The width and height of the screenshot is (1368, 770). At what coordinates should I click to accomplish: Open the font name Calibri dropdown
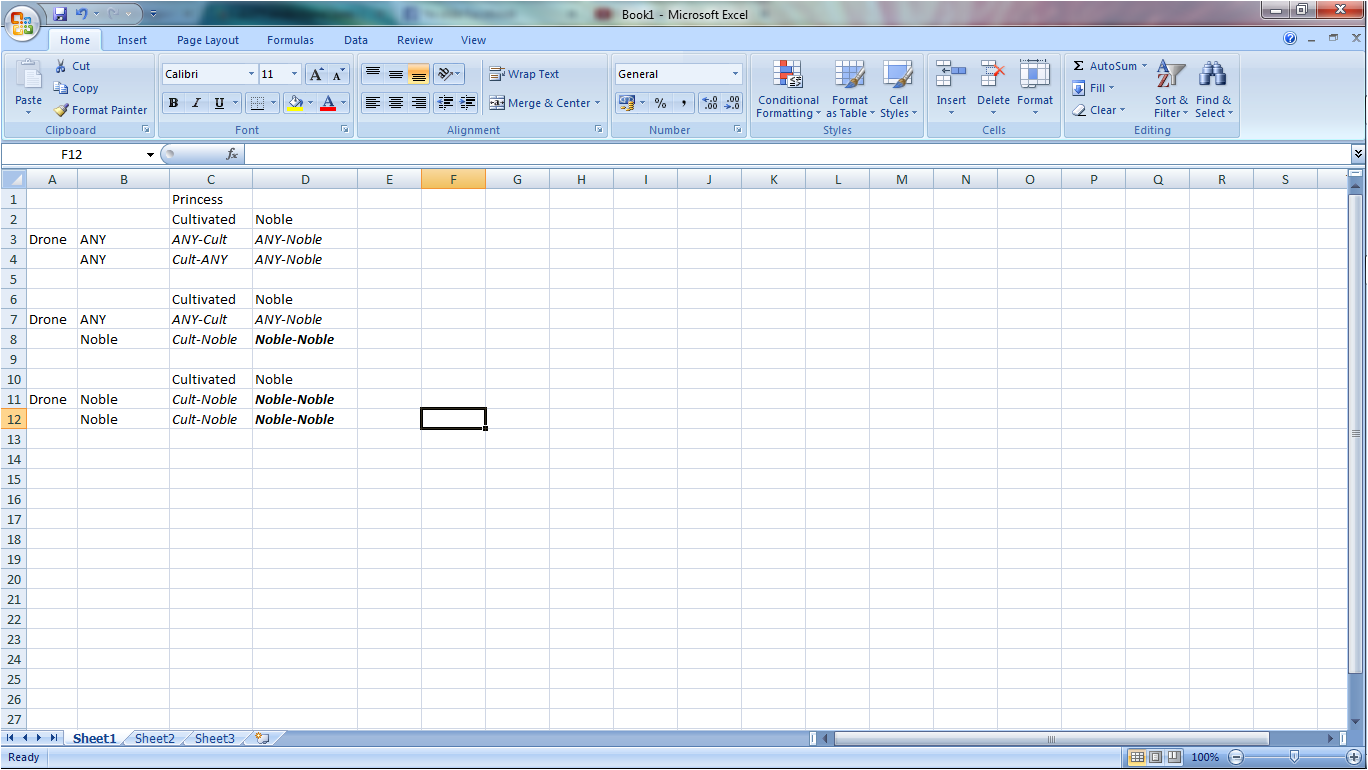click(251, 74)
